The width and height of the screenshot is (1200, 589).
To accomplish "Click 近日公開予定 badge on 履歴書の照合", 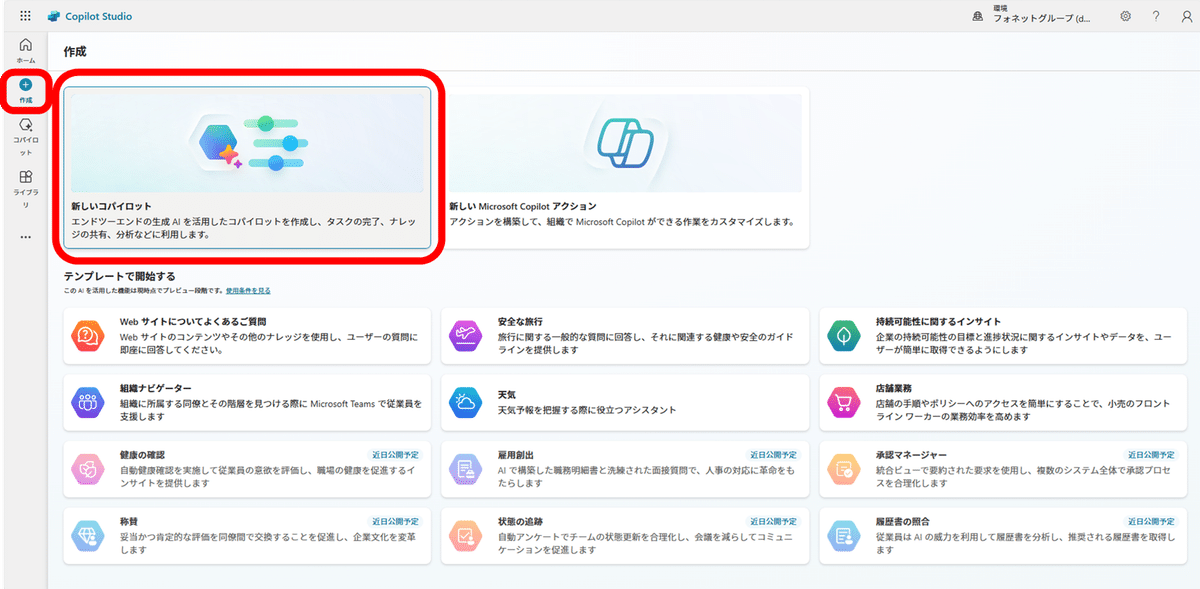I will click(1154, 522).
